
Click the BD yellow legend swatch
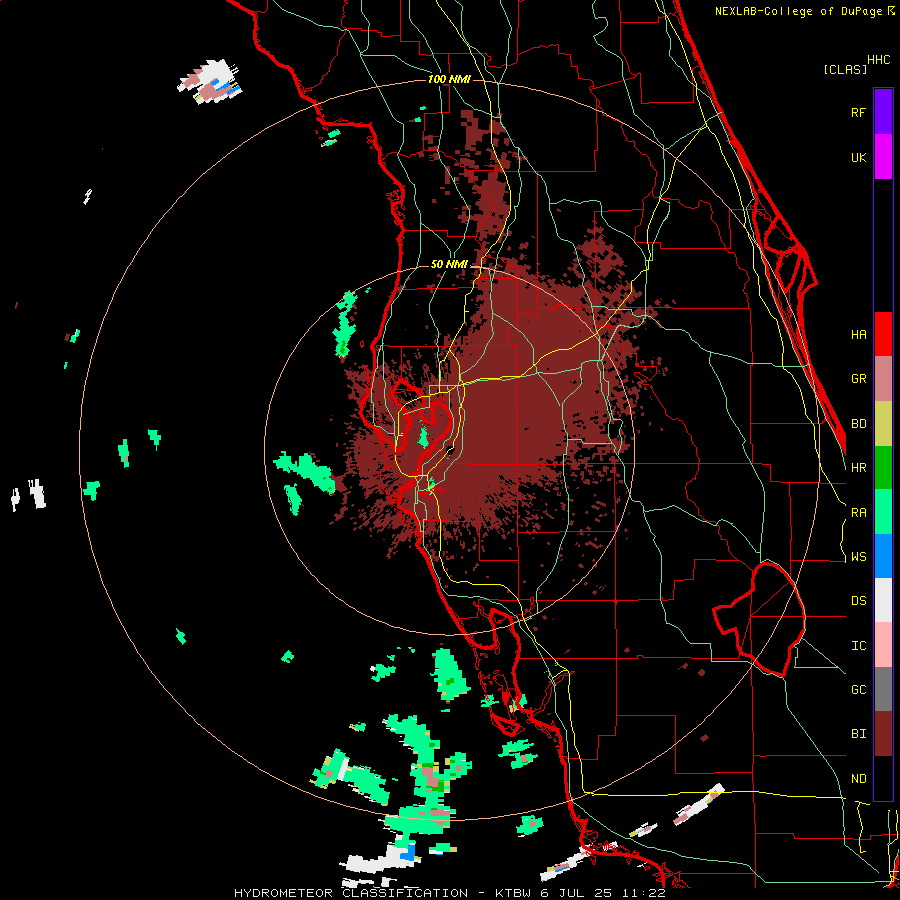pyautogui.click(x=883, y=423)
